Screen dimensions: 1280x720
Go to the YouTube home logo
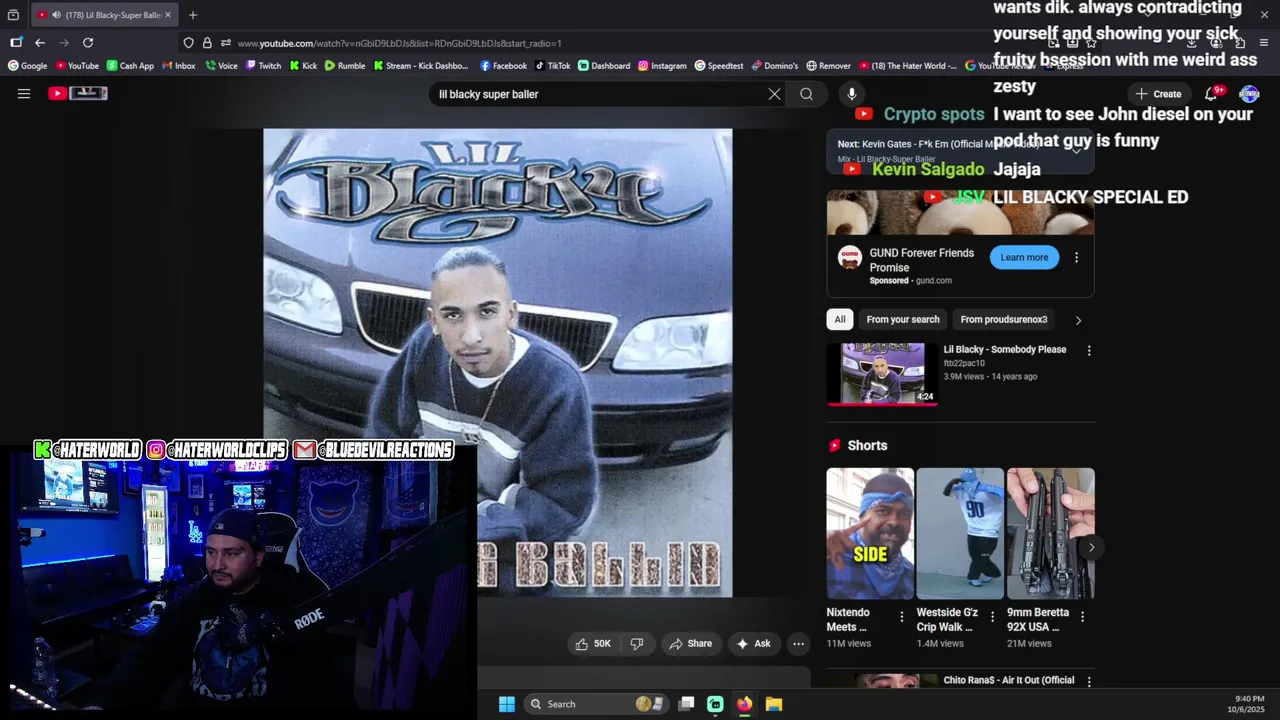[77, 93]
